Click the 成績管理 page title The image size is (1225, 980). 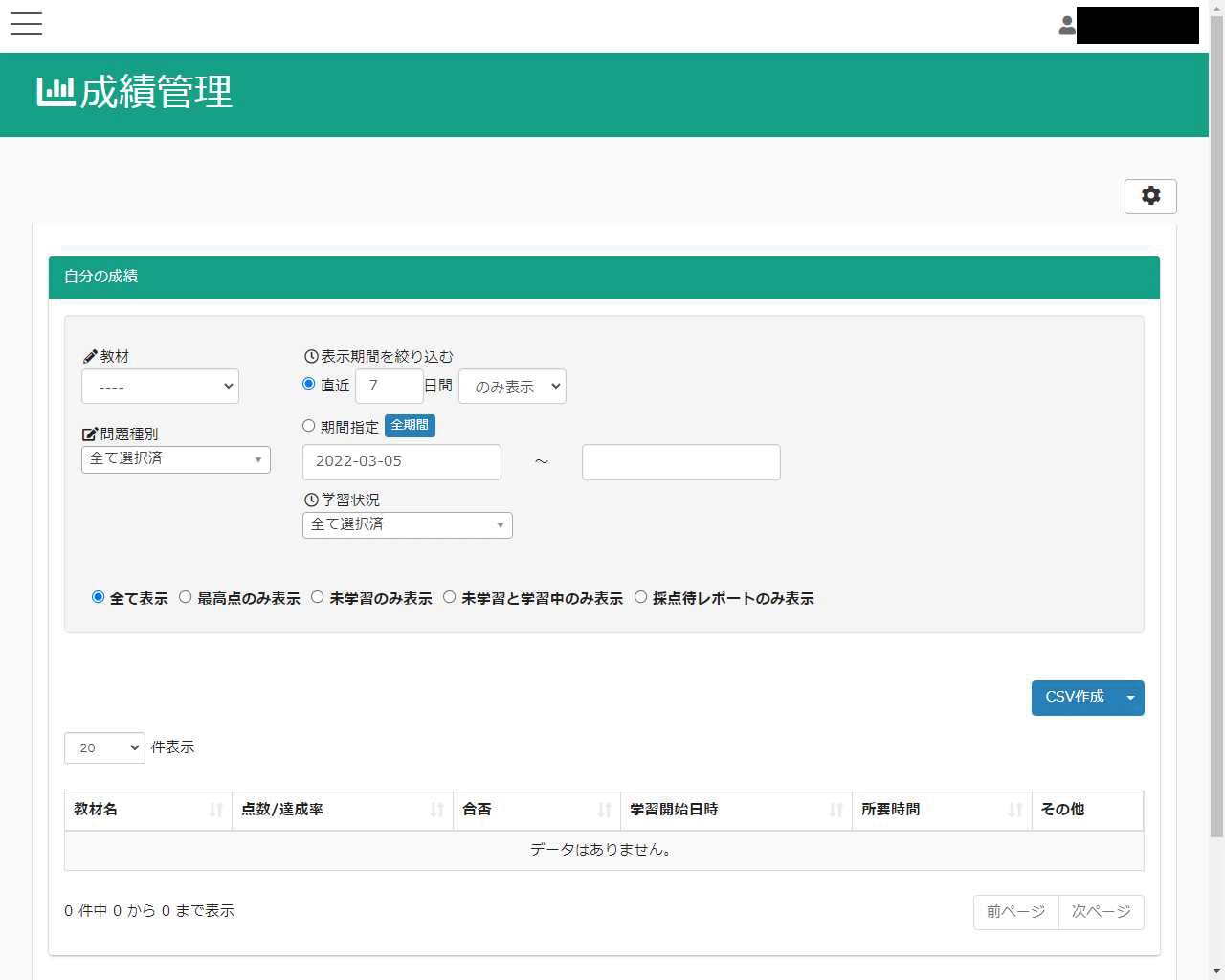pyautogui.click(x=156, y=92)
